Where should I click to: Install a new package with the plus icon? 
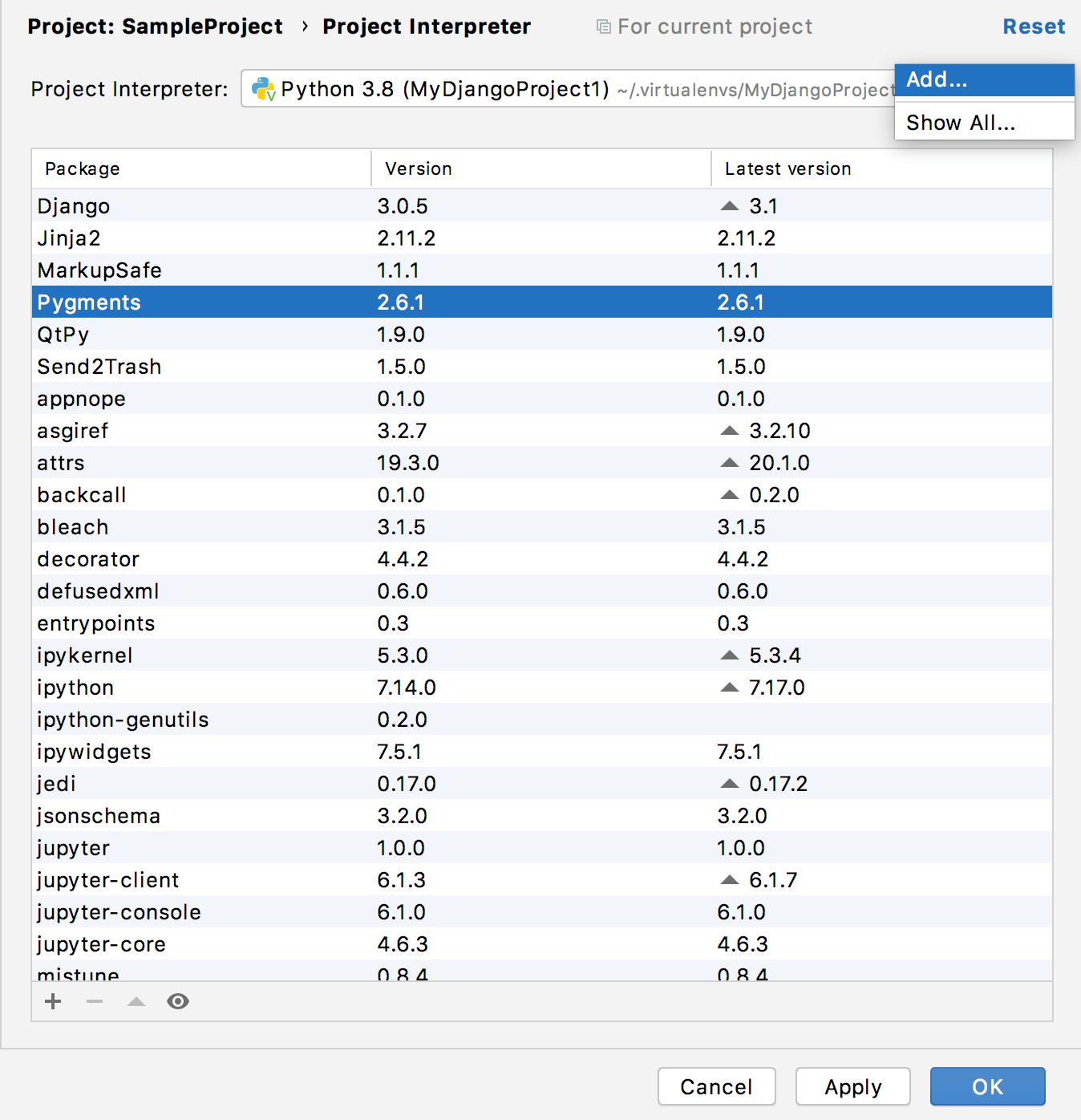coord(52,1001)
